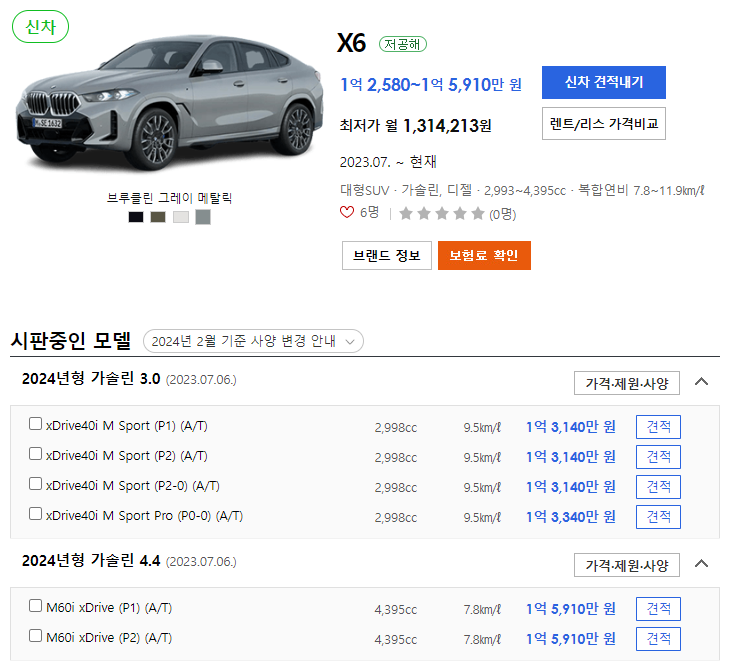Open the 2024년 2월 기준 사양 변경 안내 dropdown
This screenshot has height=667, width=733.
(253, 341)
